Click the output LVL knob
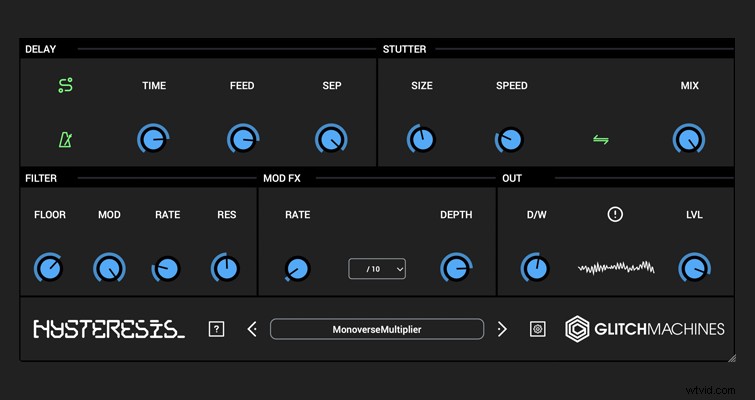Screen dimensions: 755x400 [694, 268]
